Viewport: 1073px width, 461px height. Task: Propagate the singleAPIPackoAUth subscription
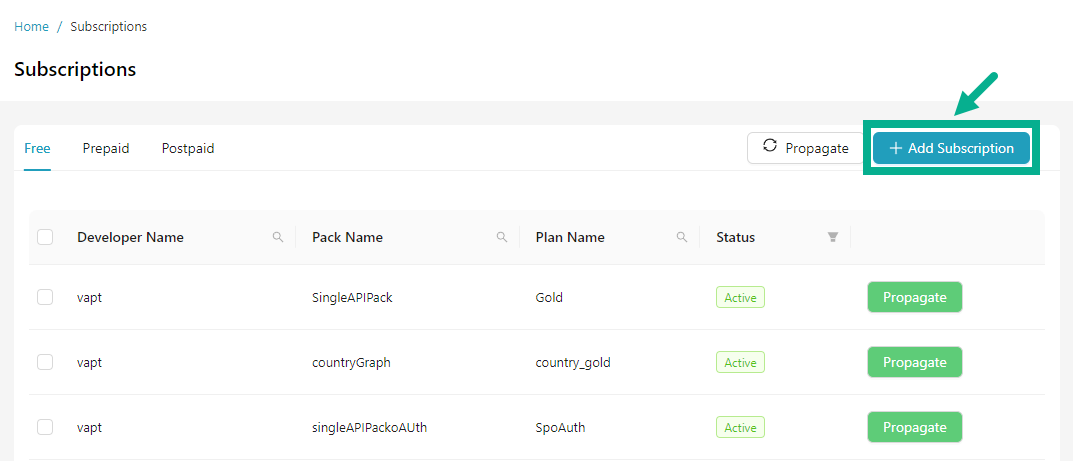pyautogui.click(x=914, y=427)
